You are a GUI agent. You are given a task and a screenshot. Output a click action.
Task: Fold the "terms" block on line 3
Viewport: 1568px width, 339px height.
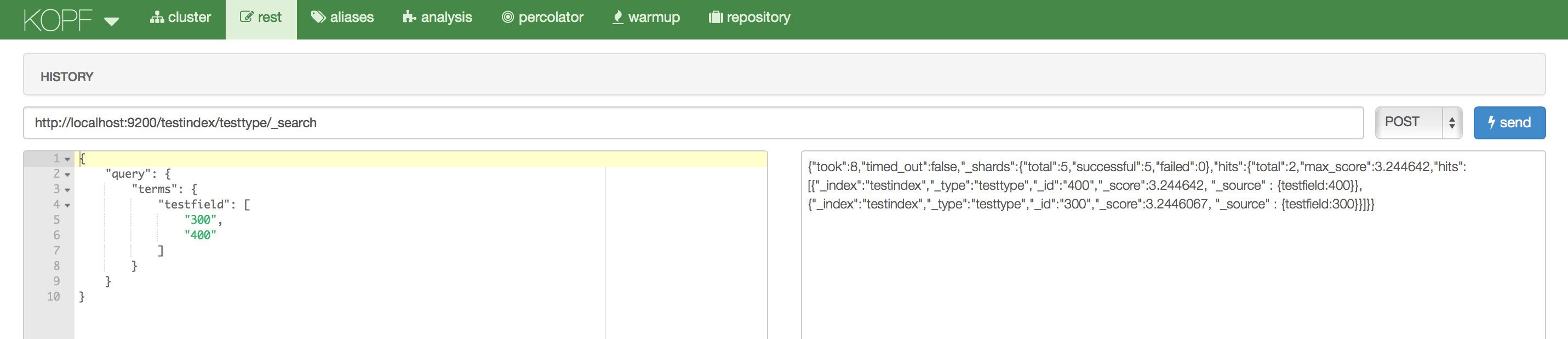pos(67,190)
